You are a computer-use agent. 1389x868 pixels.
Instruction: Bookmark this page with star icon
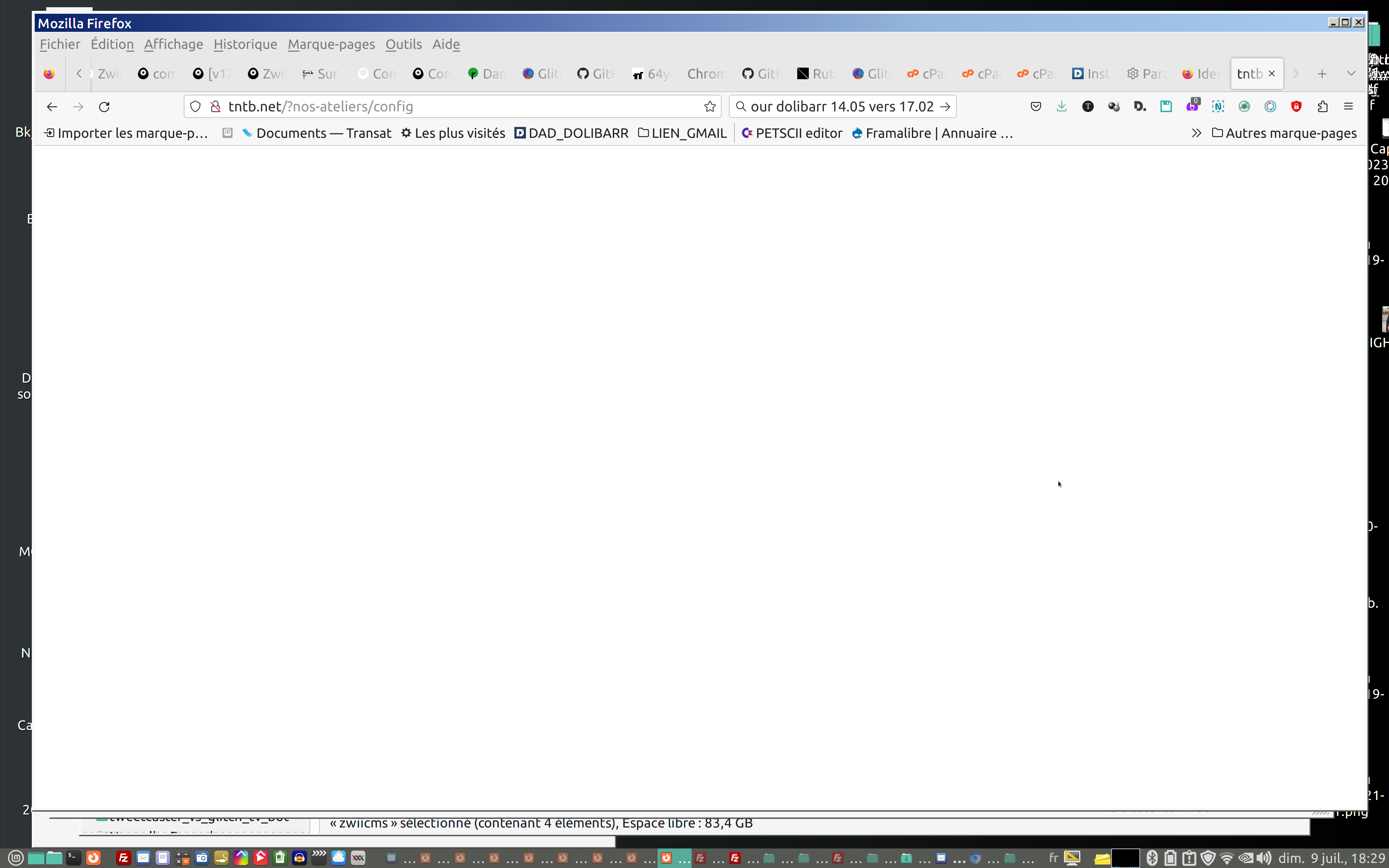710,107
